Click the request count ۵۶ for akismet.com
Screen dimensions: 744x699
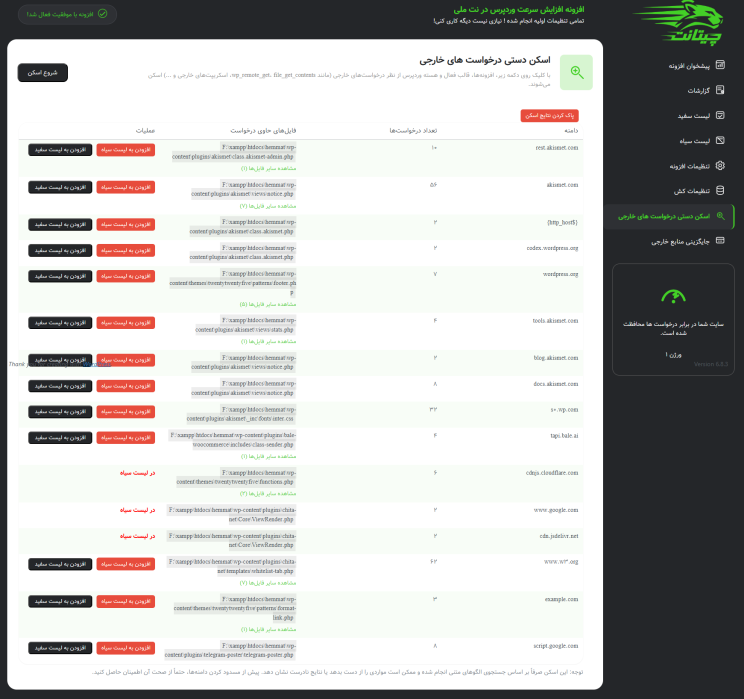pos(433,185)
